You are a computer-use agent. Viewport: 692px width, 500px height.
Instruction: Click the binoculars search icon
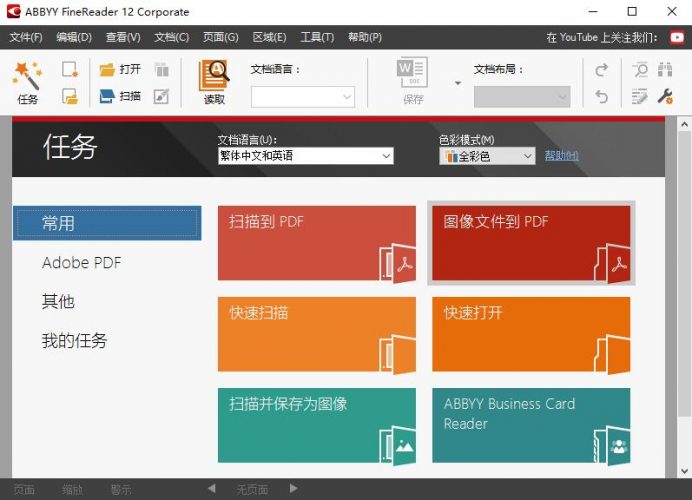coord(665,70)
